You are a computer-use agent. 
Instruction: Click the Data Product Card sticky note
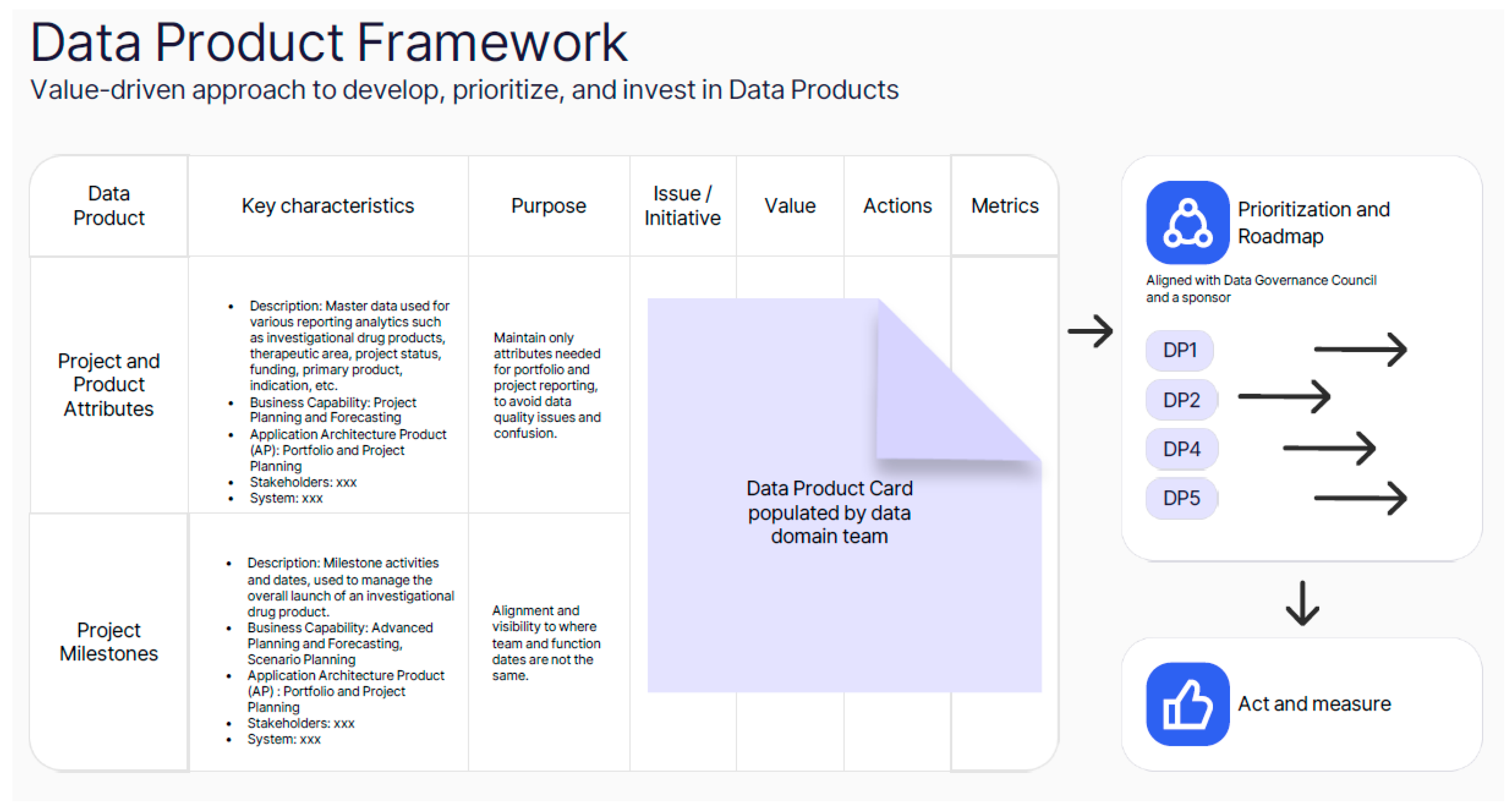(x=829, y=512)
